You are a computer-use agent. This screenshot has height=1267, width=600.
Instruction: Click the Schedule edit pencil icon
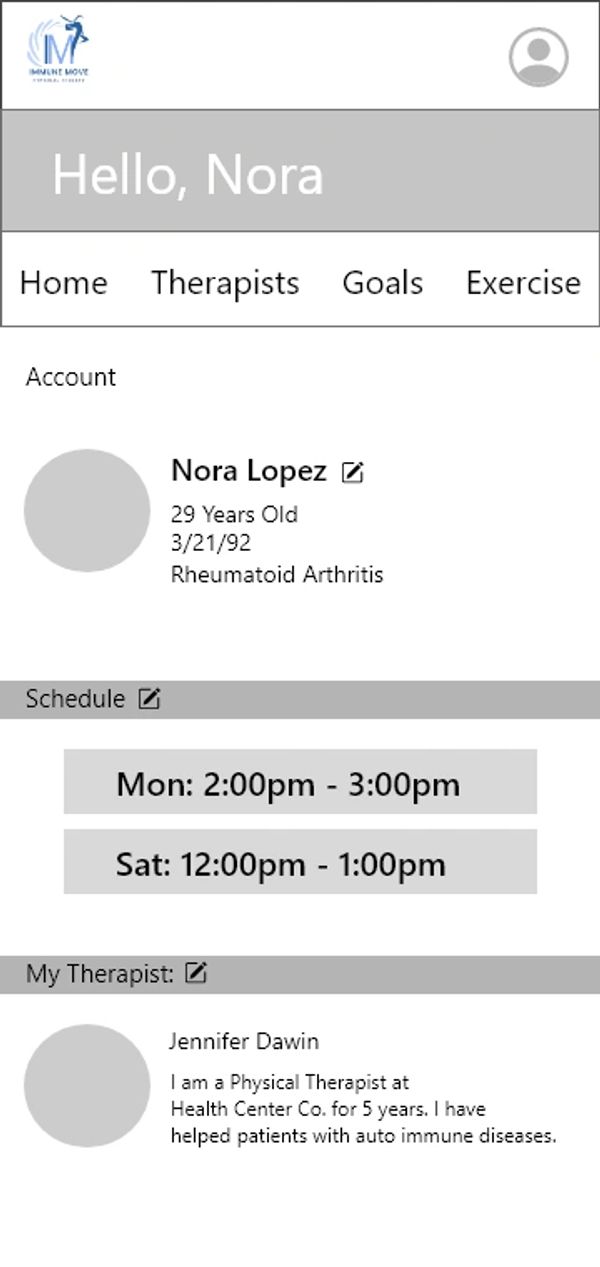pyautogui.click(x=149, y=699)
